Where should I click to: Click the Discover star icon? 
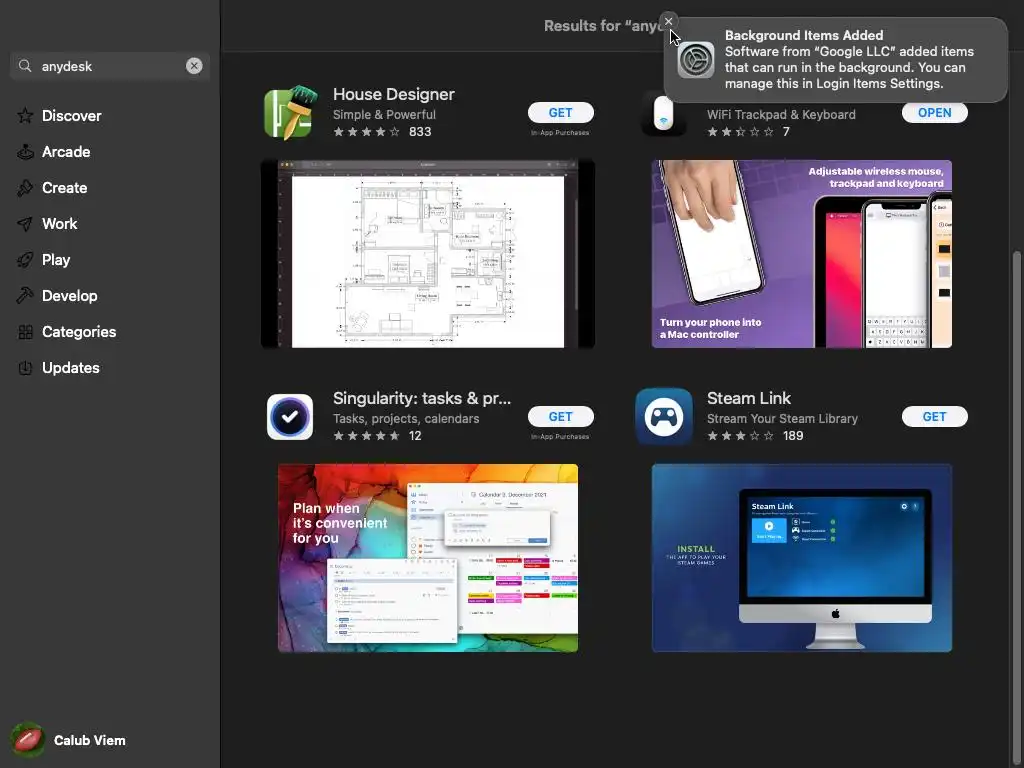coord(25,116)
